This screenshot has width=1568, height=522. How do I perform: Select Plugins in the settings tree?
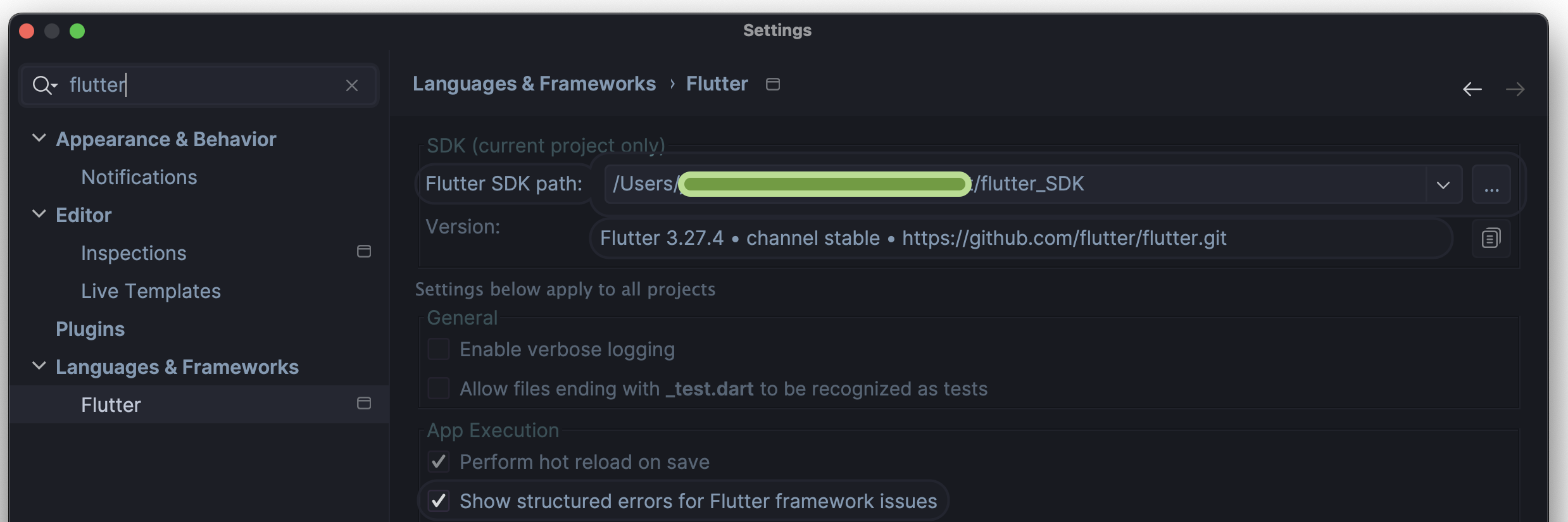(x=91, y=329)
